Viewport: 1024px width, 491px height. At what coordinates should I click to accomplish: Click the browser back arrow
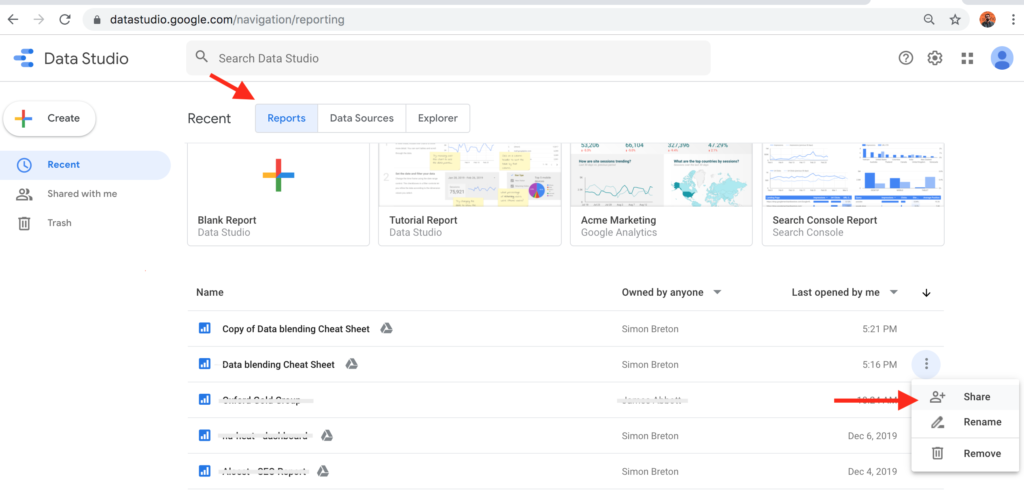[x=13, y=20]
